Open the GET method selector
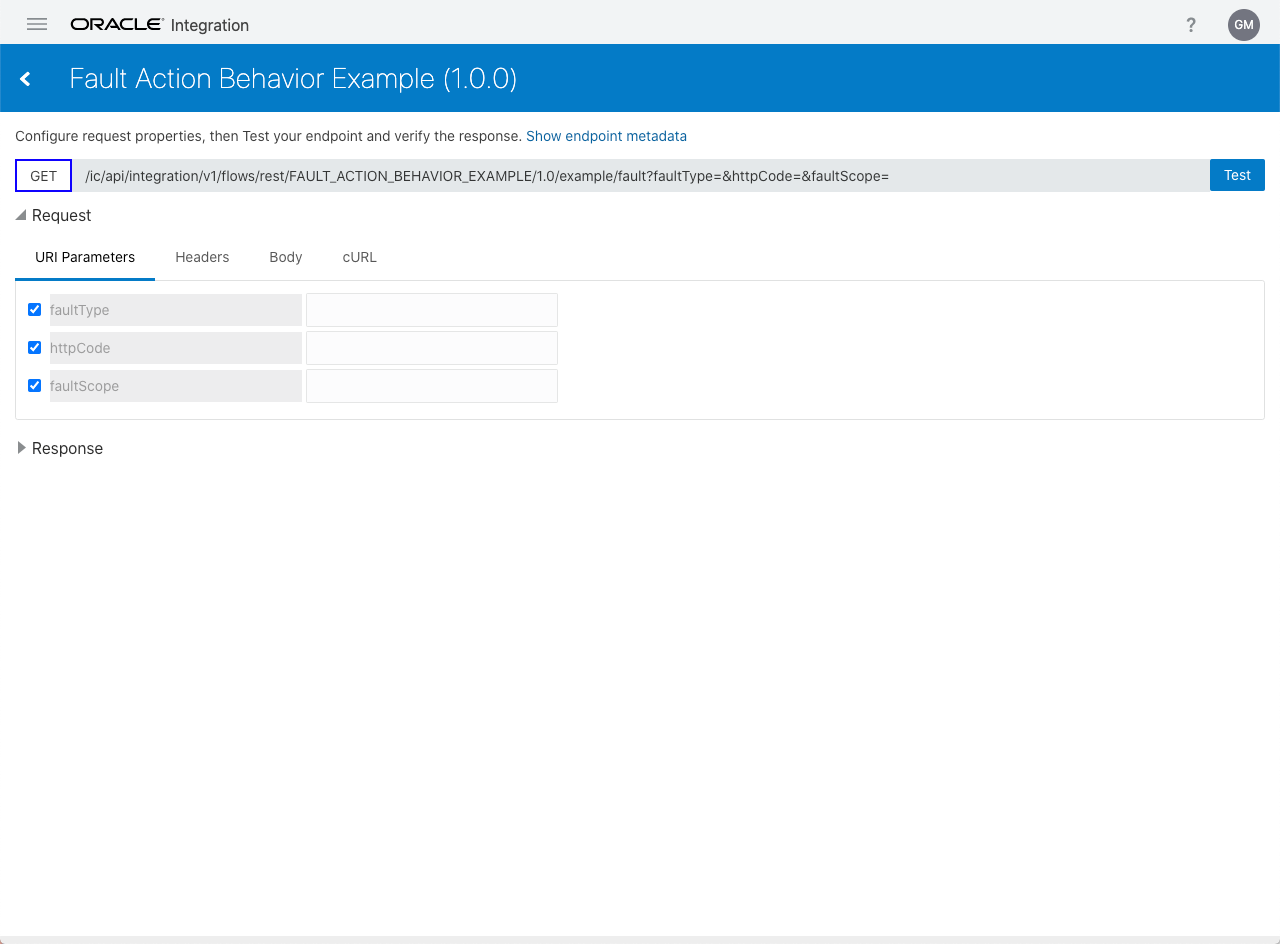The width and height of the screenshot is (1280, 944). coord(44,176)
